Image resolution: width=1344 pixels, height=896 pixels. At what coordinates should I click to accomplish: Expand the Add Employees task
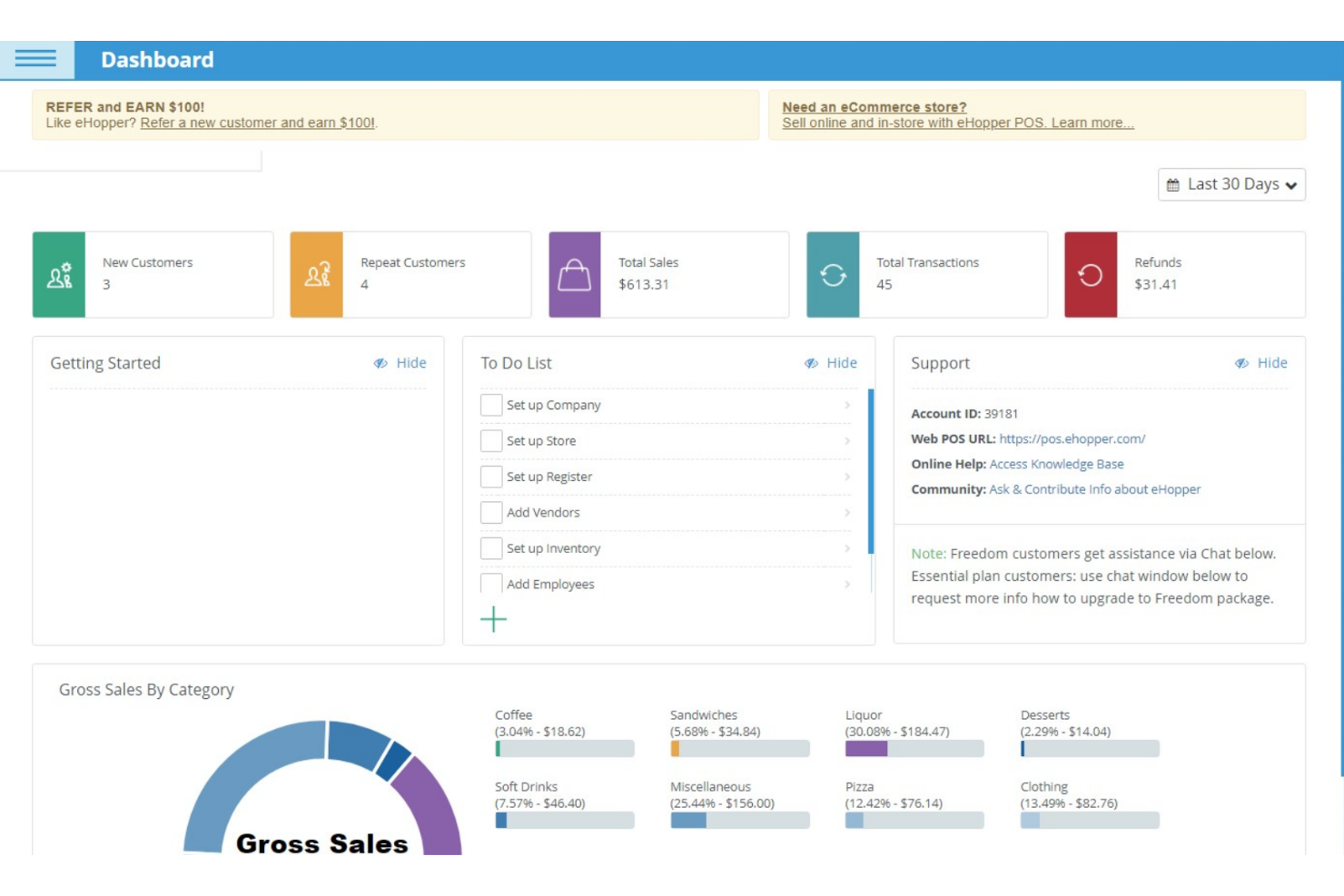tap(846, 584)
